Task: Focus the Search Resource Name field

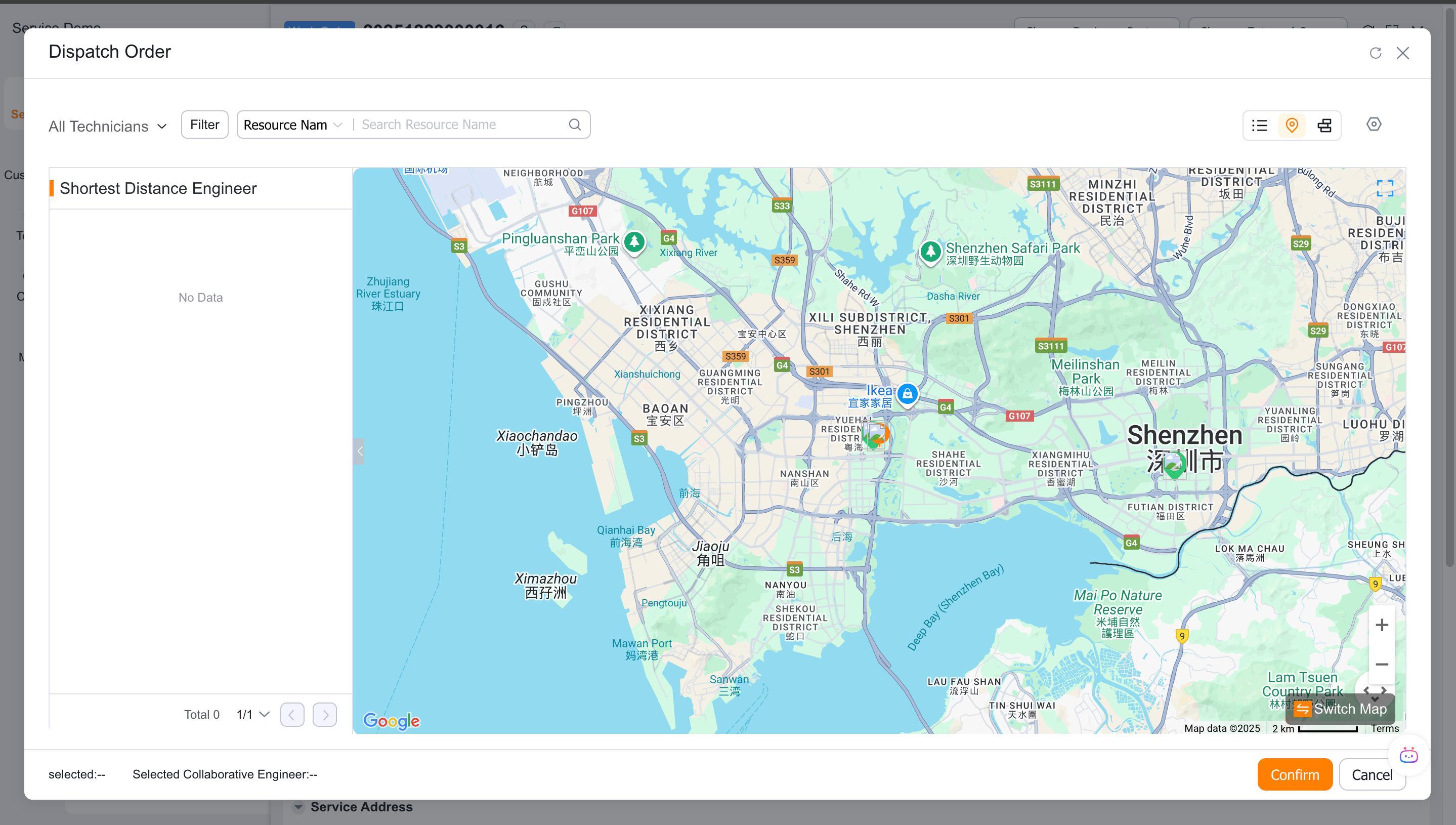Action: click(x=461, y=125)
